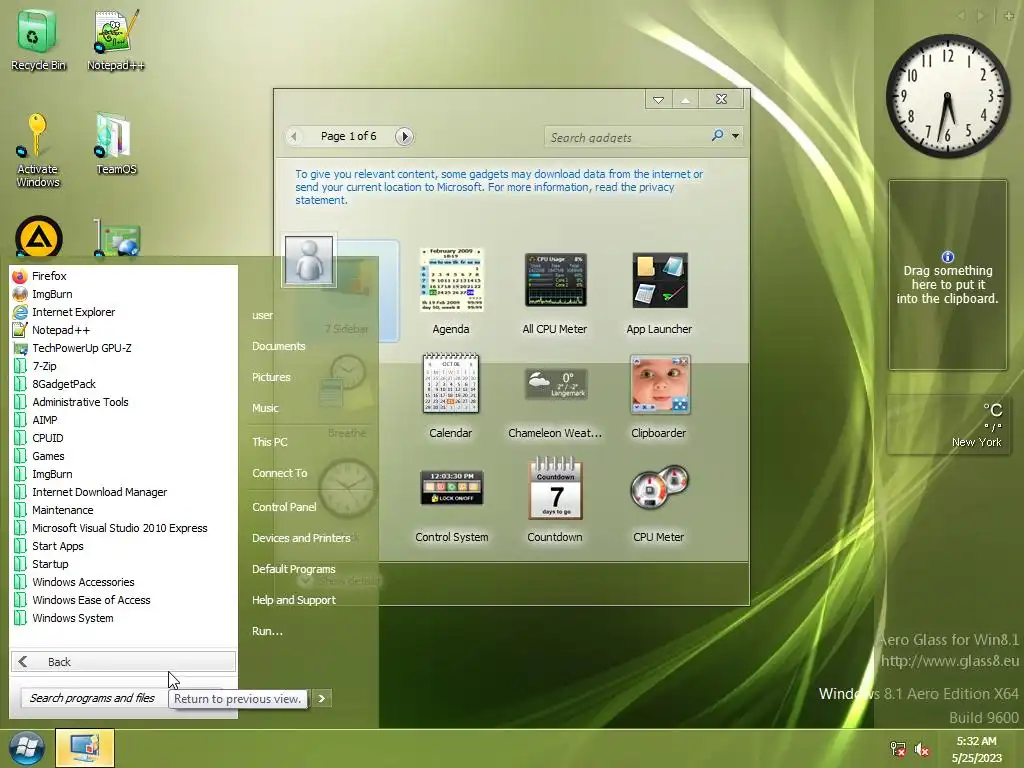Click the taskbar clock and date

point(976,749)
